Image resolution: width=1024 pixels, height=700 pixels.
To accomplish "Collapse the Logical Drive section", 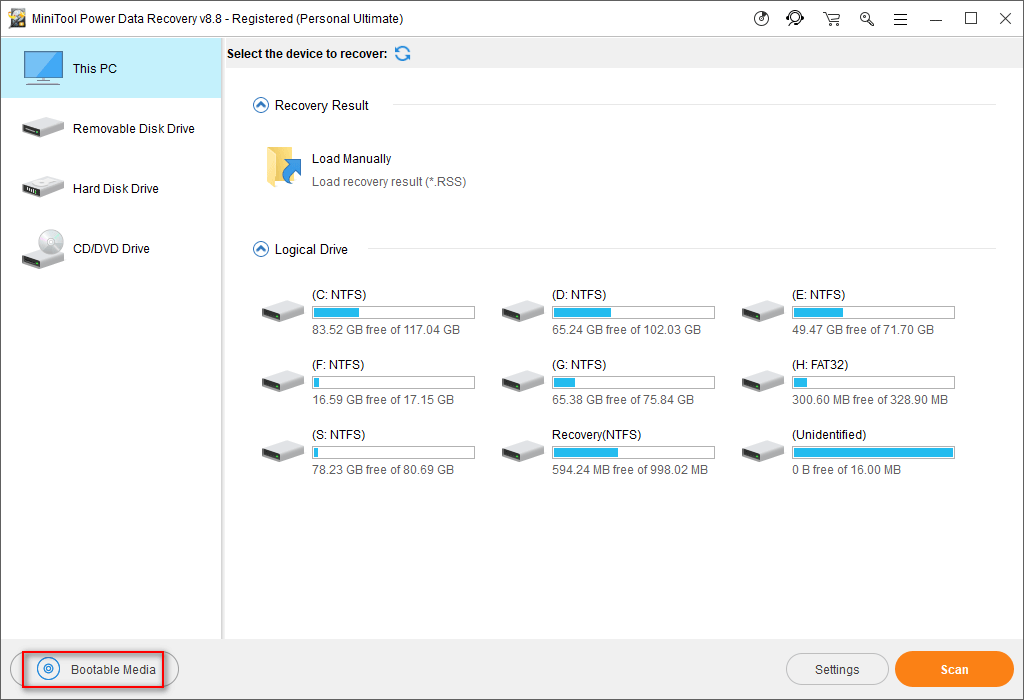I will (260, 248).
